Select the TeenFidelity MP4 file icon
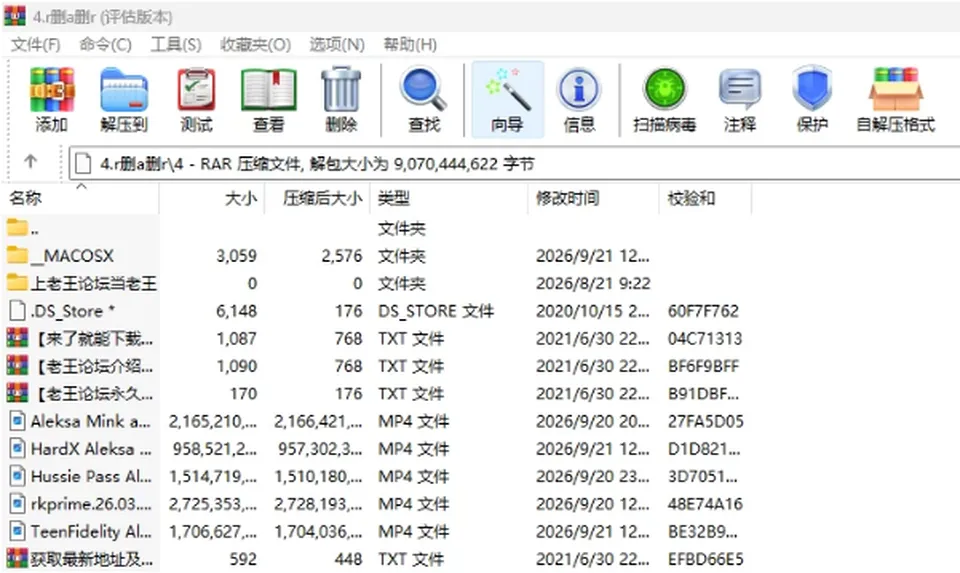Image resolution: width=960 pixels, height=573 pixels. click(x=17, y=531)
